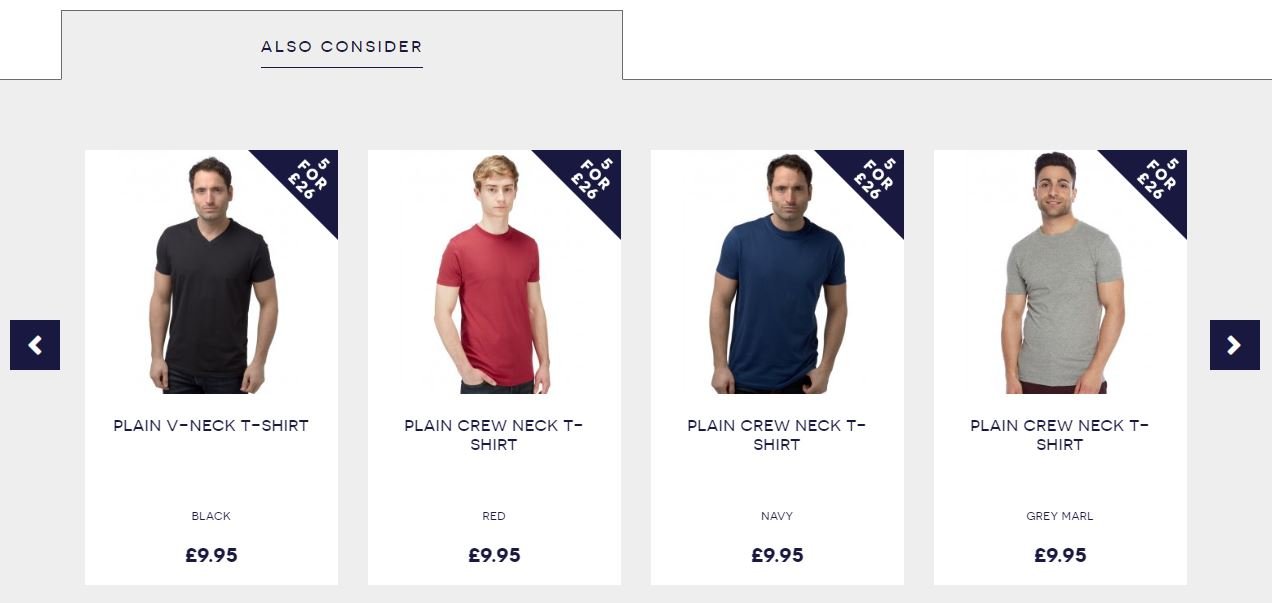Open the red Plain Crew Neck T-Shirt title
Screen dimensions: 1272x603
pyautogui.click(x=494, y=435)
